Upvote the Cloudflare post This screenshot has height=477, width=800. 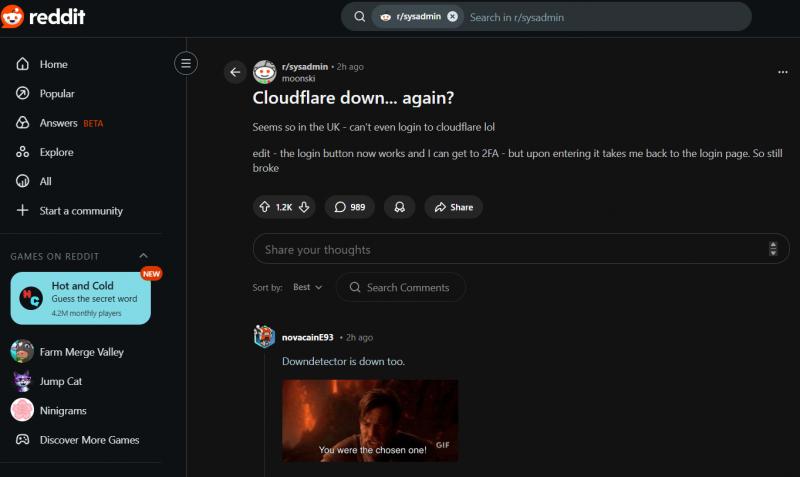pos(265,207)
